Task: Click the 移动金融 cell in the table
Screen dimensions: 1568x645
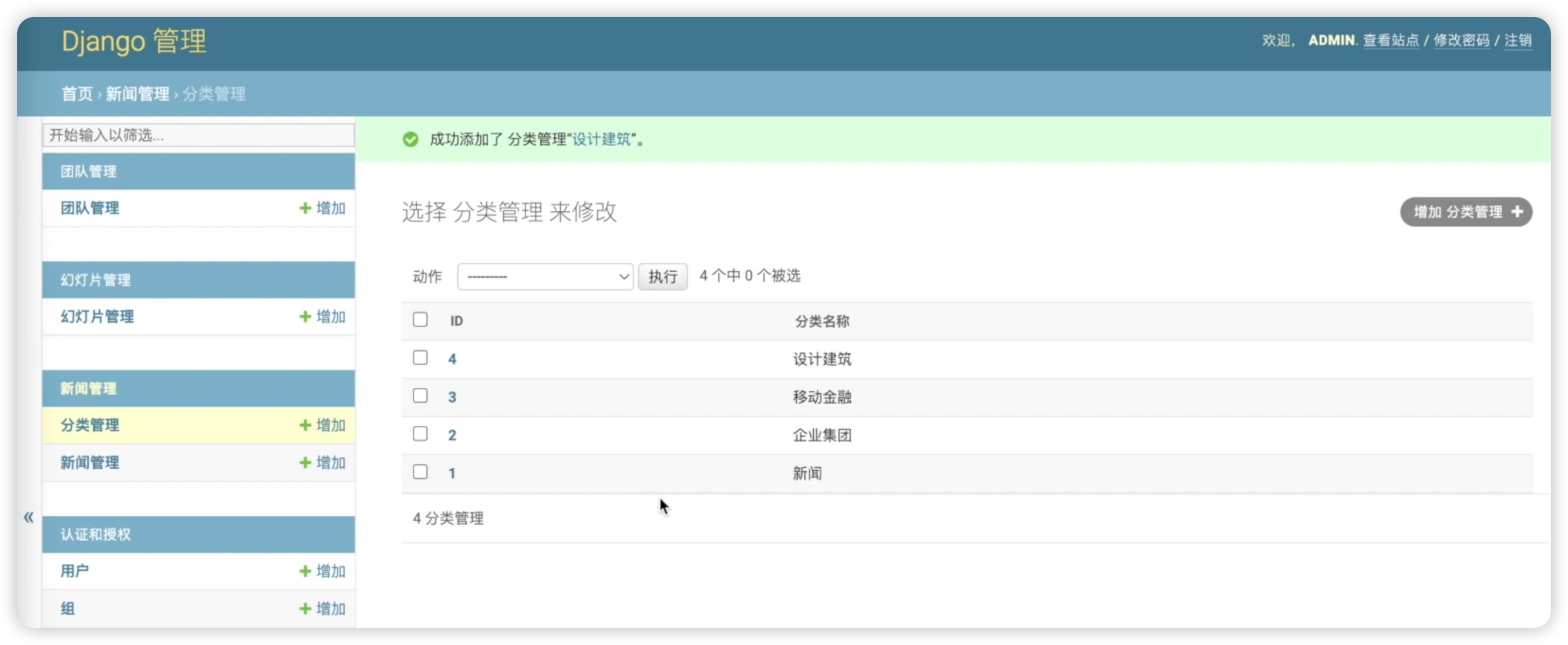Action: [822, 397]
